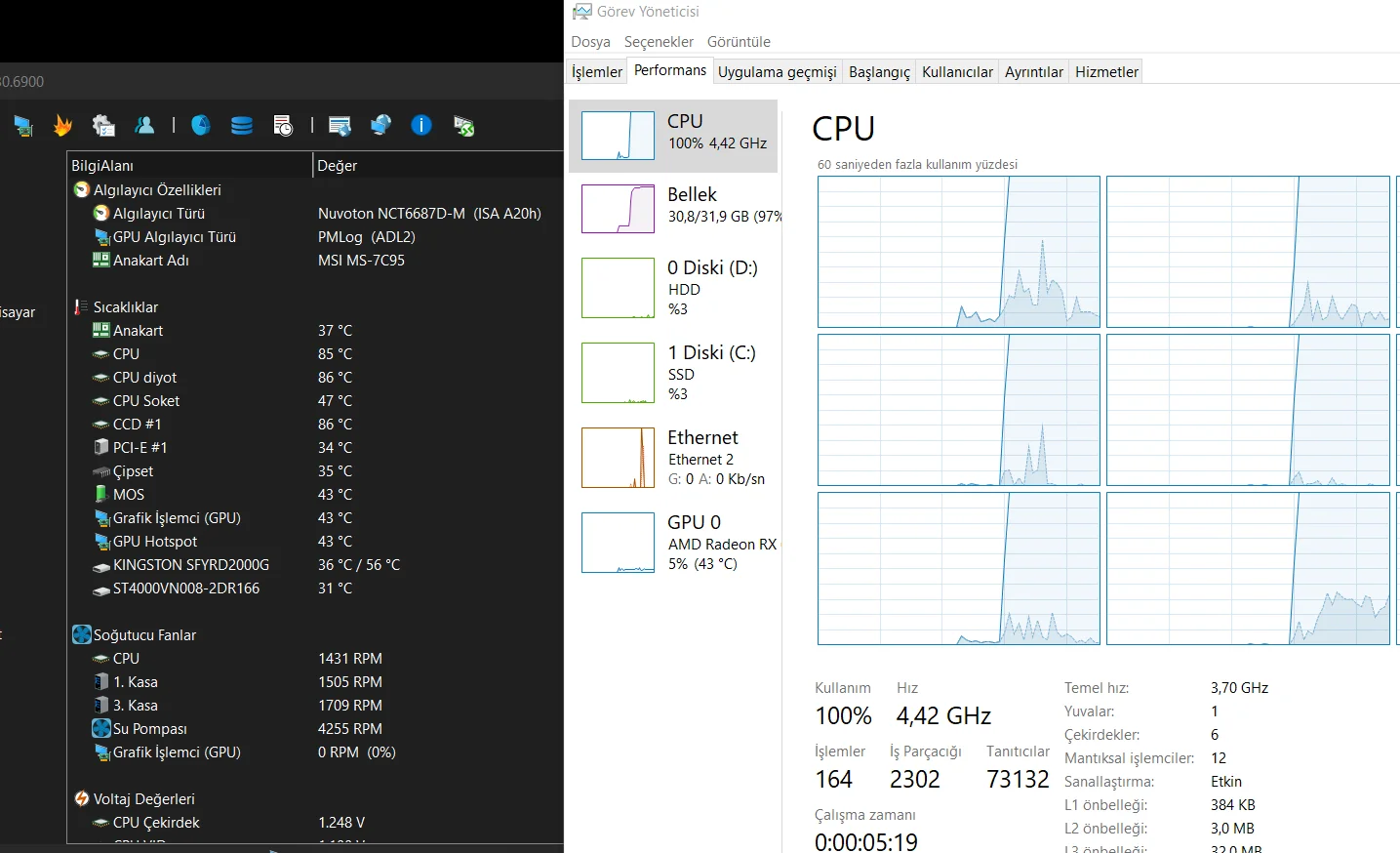Click the green MOS row icon
The height and width of the screenshot is (853, 1400).
pos(101,494)
